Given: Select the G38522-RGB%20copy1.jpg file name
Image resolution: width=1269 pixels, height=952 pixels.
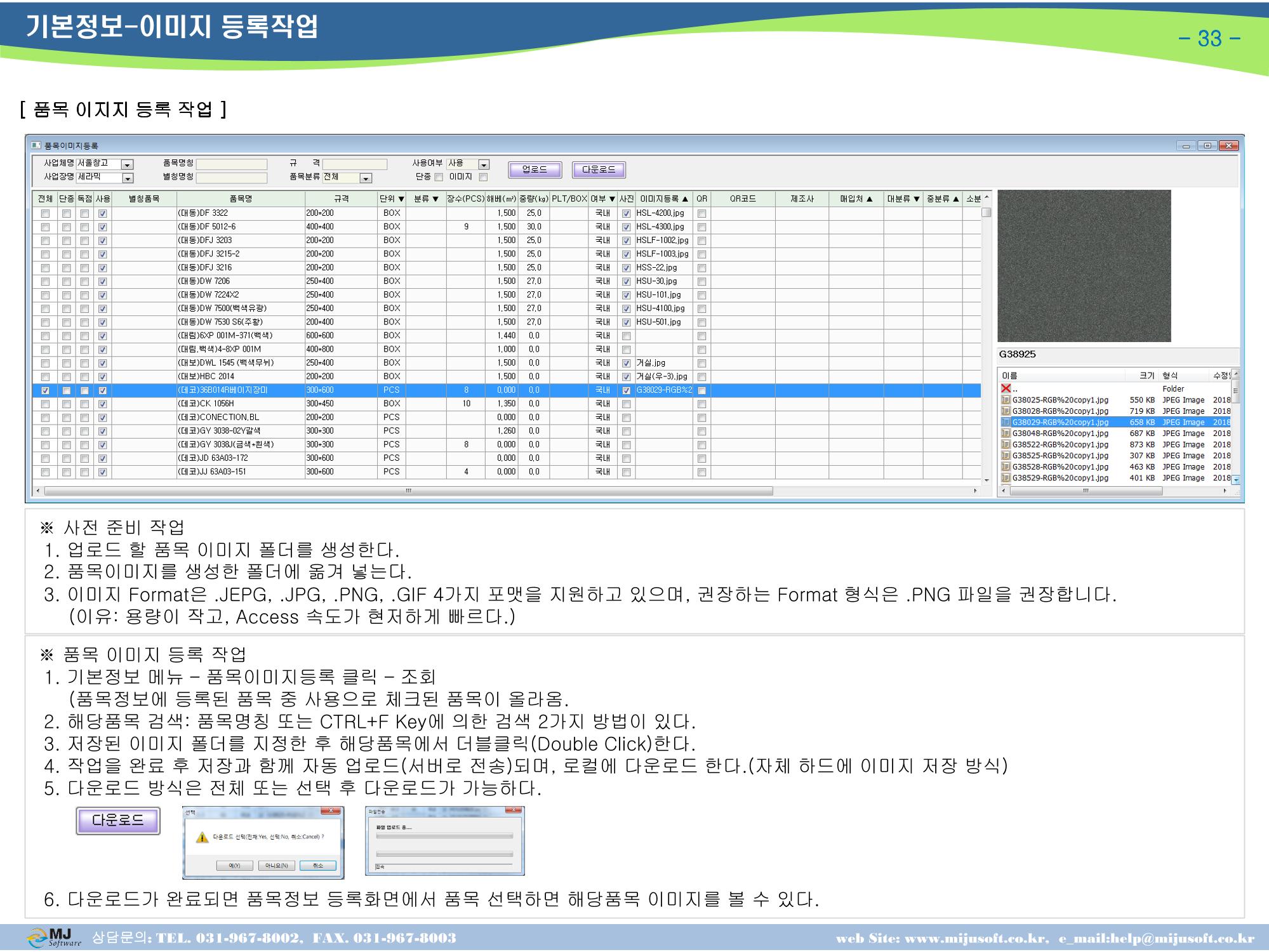Looking at the screenshot, I should point(1060,444).
